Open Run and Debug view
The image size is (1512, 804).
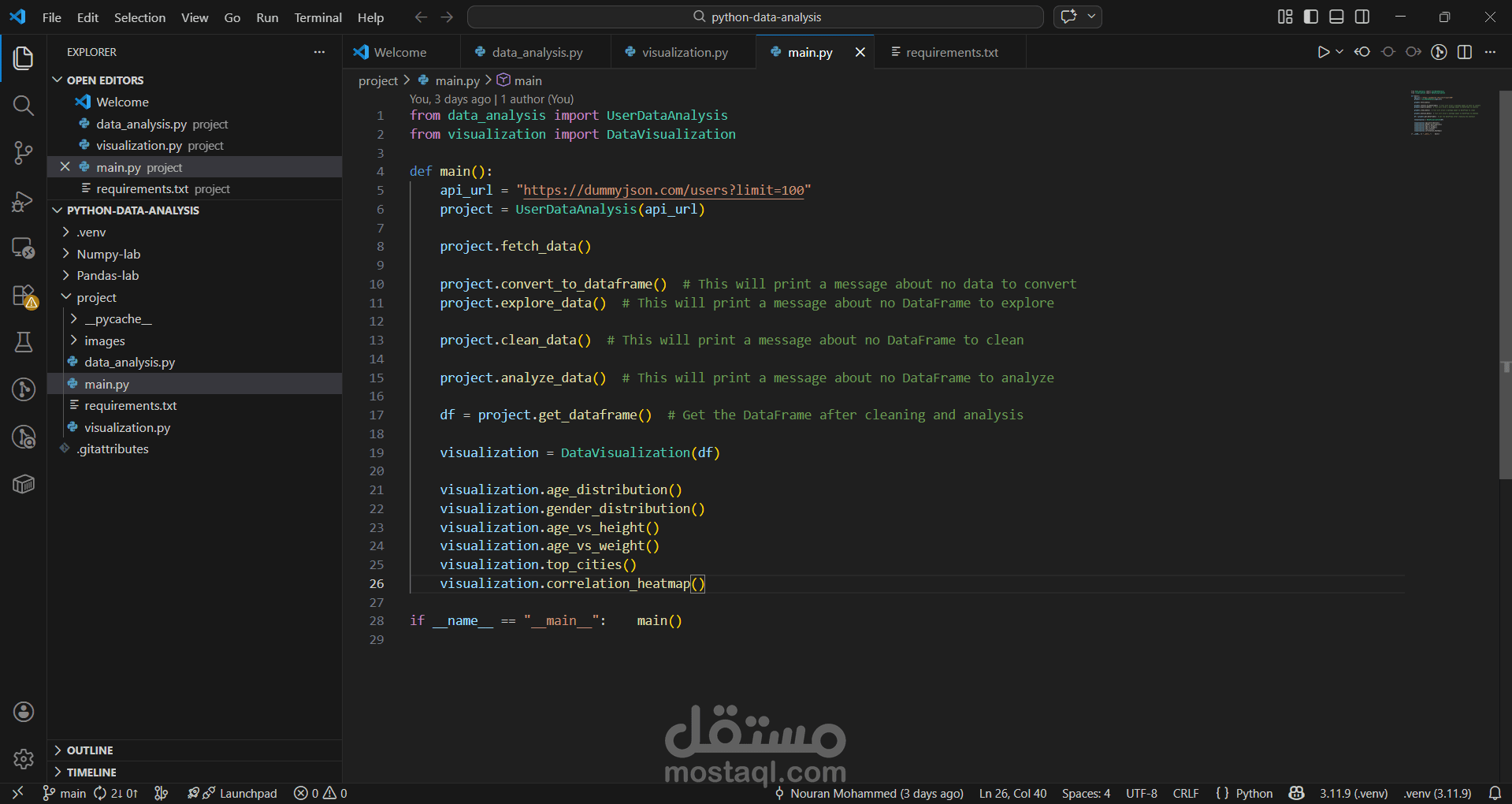[x=24, y=201]
